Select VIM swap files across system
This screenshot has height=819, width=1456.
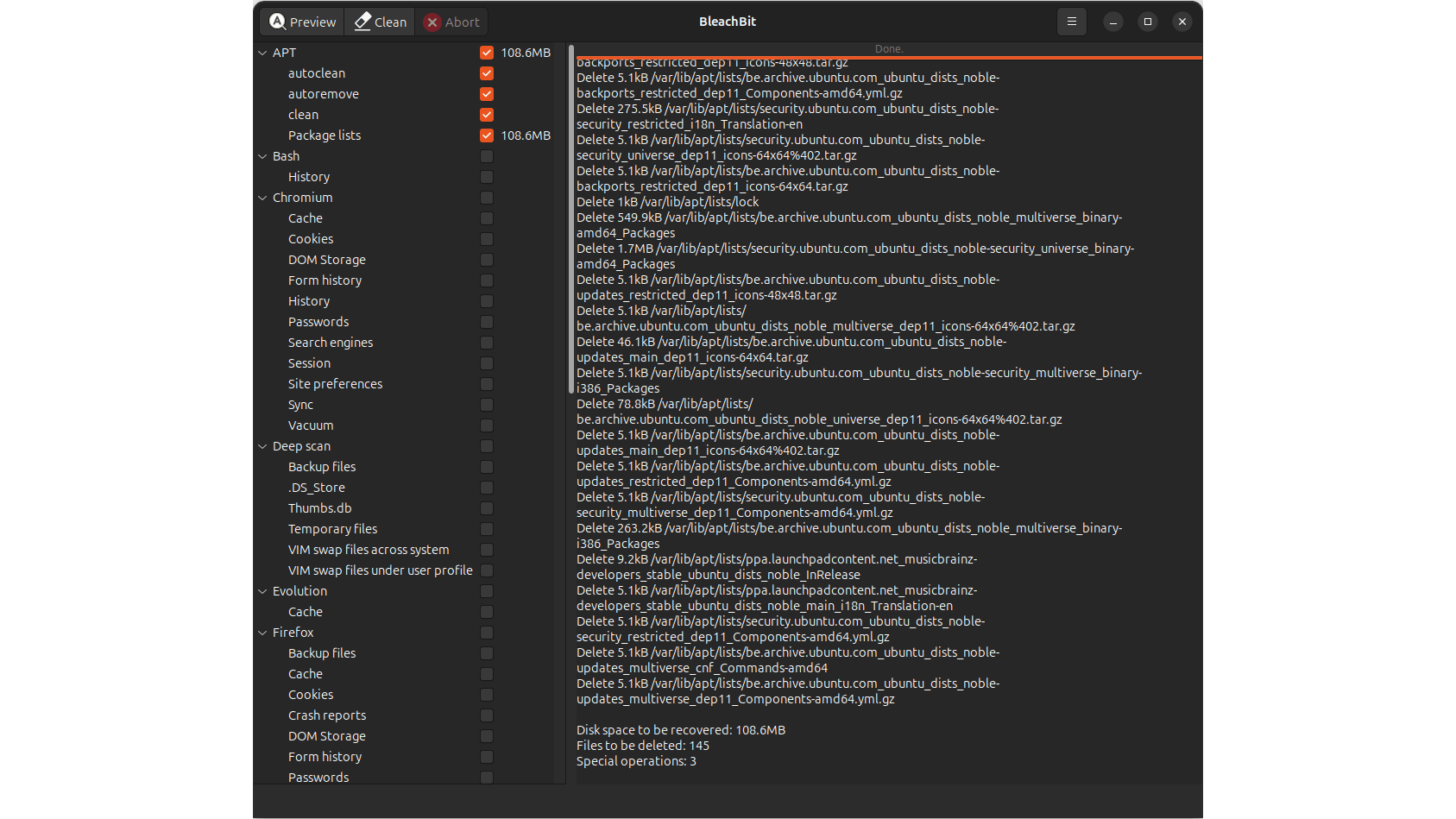point(369,550)
